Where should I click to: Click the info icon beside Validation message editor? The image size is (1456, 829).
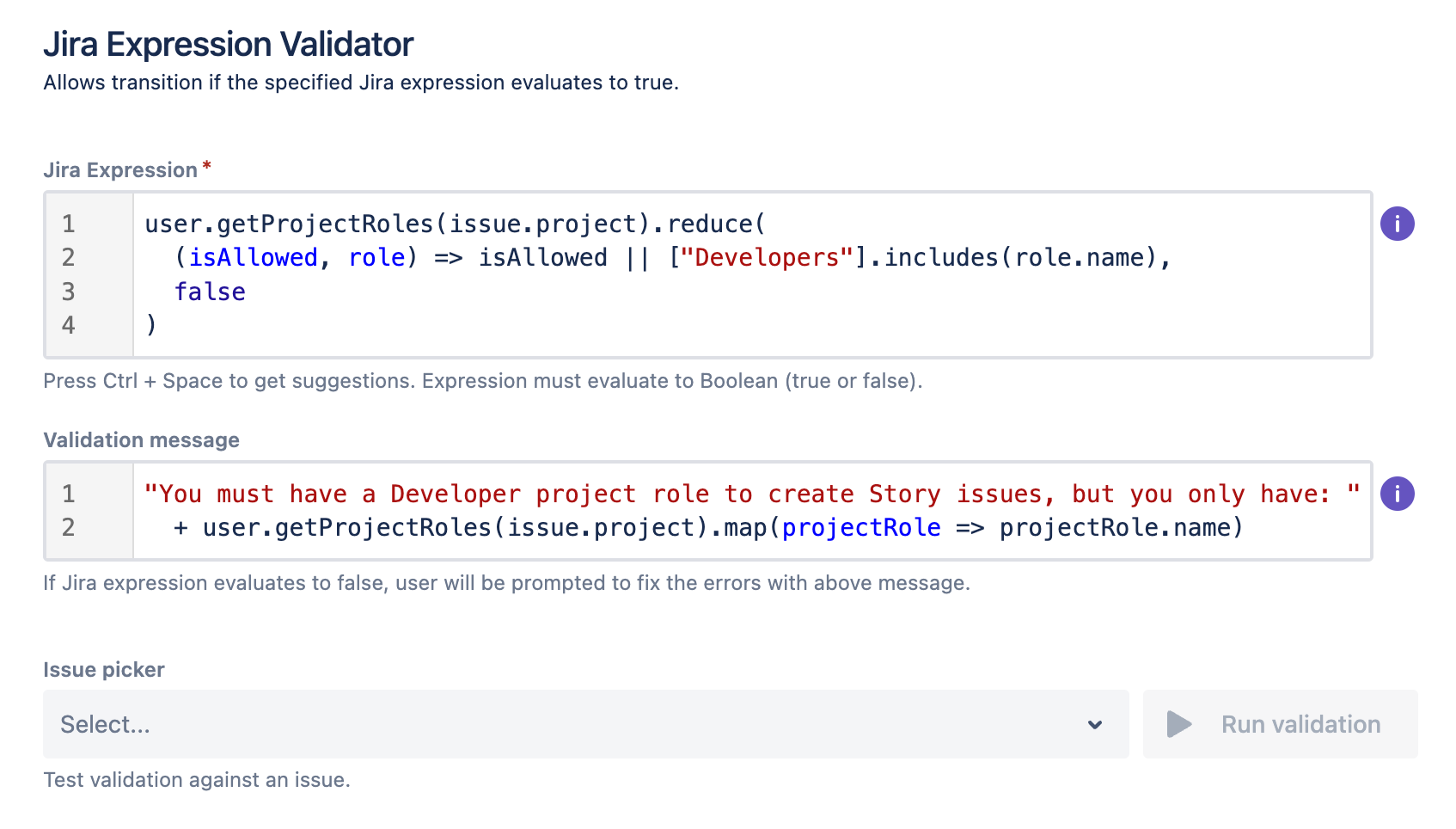tap(1397, 494)
